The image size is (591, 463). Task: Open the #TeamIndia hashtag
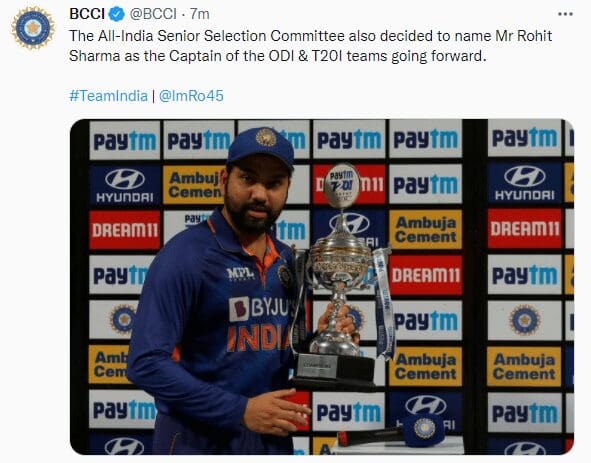pos(109,96)
